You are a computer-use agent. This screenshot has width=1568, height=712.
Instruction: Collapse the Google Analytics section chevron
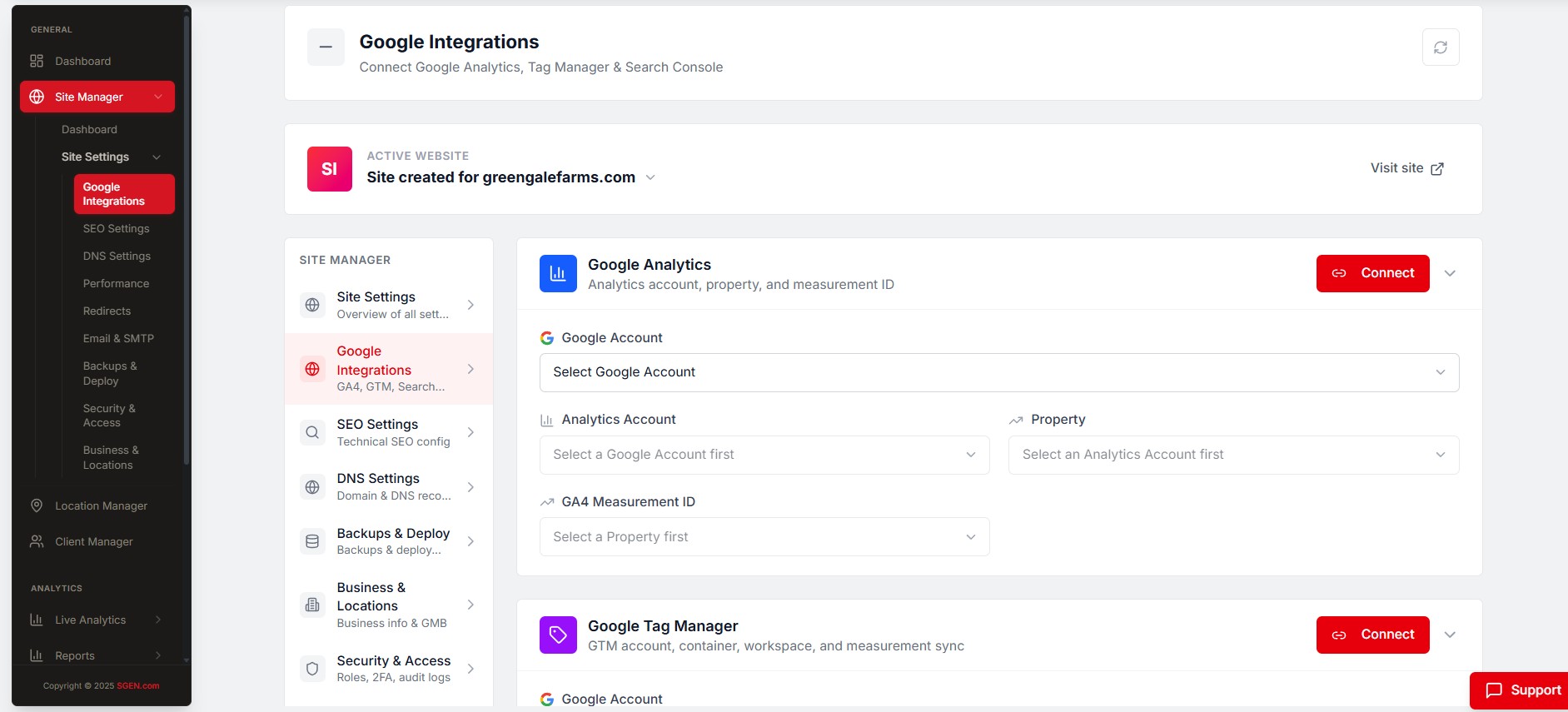[x=1450, y=273]
